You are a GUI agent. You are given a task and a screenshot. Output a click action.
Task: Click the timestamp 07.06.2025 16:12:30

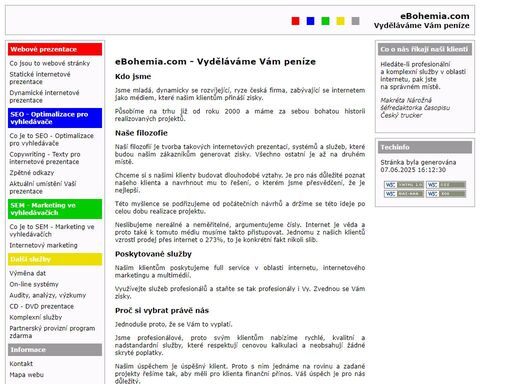(413, 170)
